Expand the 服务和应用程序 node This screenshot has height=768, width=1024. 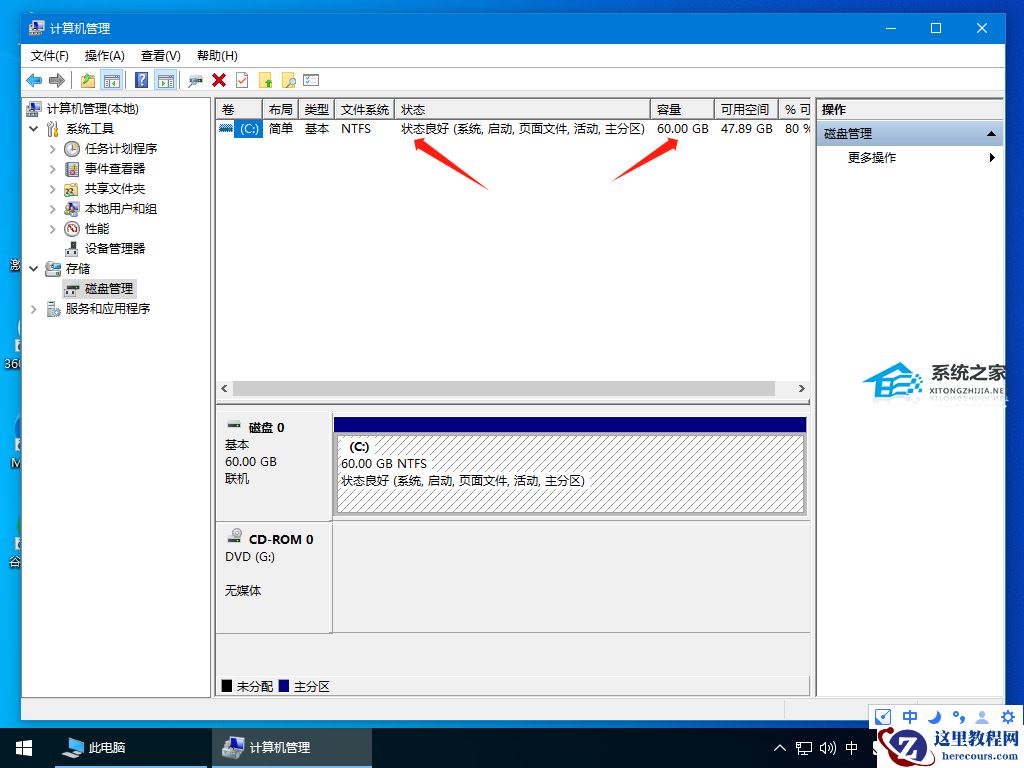point(33,309)
